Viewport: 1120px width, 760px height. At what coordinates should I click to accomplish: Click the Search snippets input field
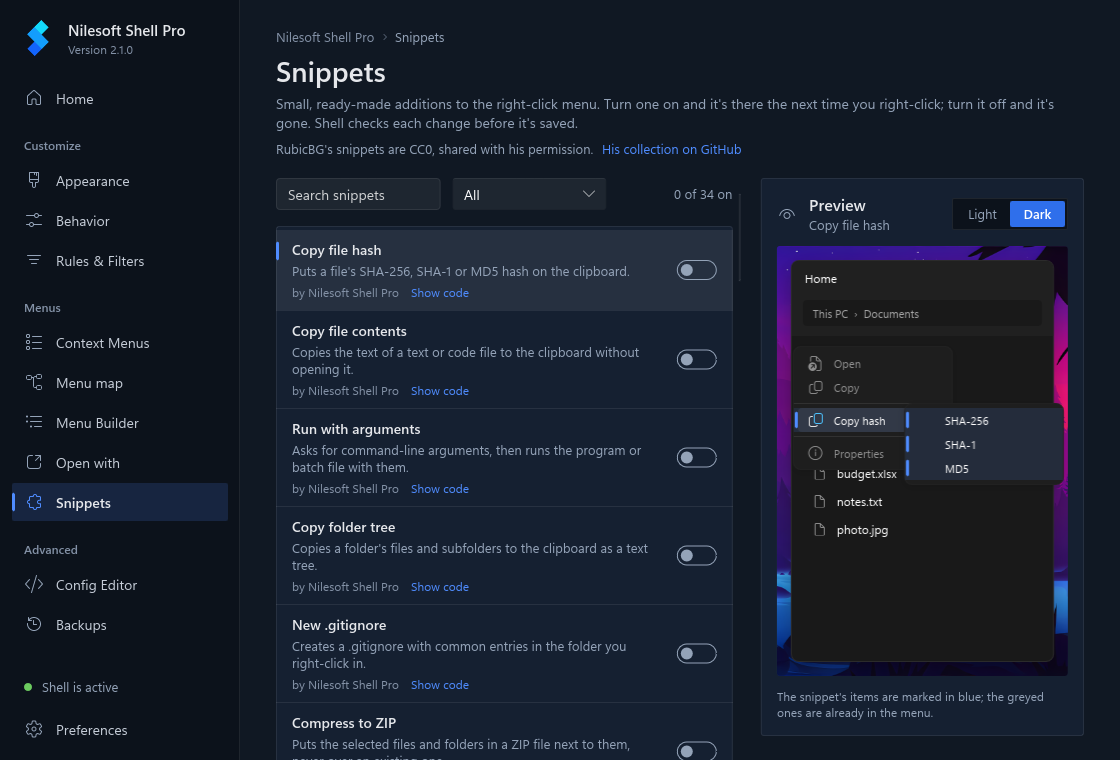point(358,194)
